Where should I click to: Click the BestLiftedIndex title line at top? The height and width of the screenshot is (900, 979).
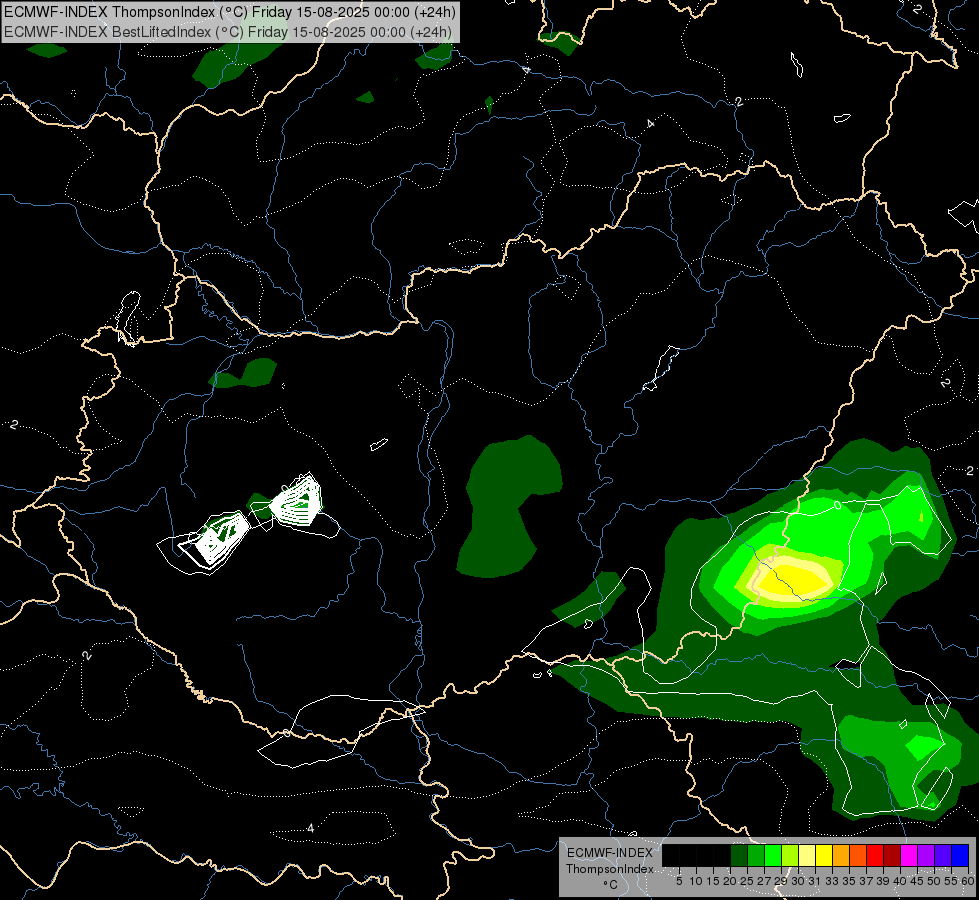click(x=227, y=32)
